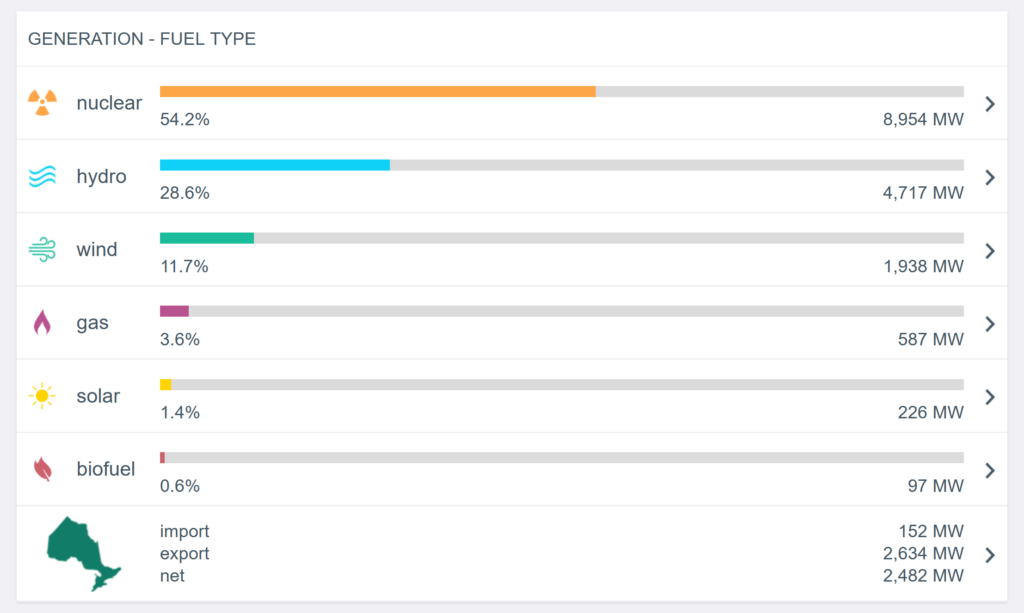Image resolution: width=1024 pixels, height=613 pixels.
Task: Expand the nuclear row chevron
Action: 990,104
